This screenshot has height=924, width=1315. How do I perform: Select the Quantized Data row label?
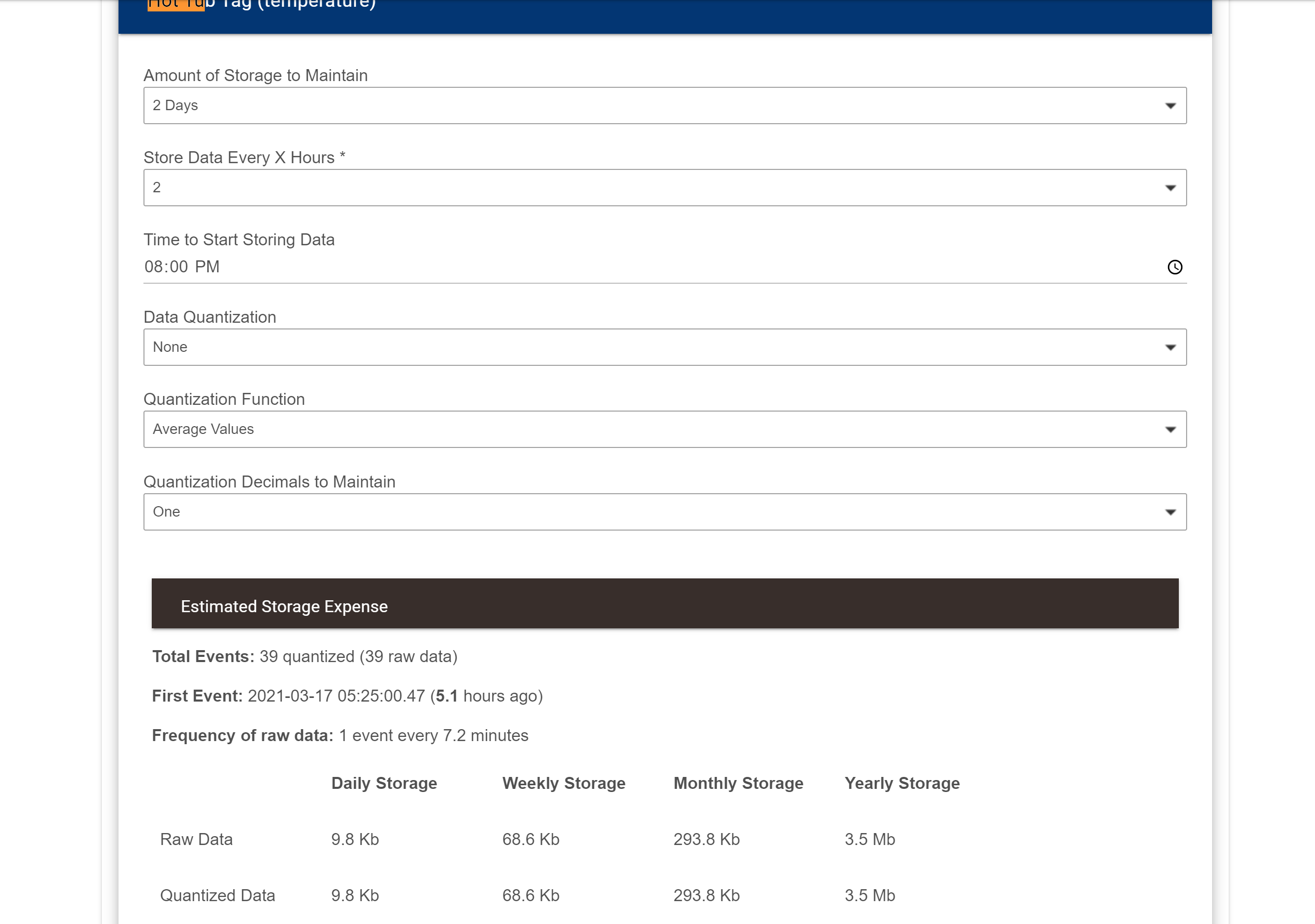click(218, 895)
